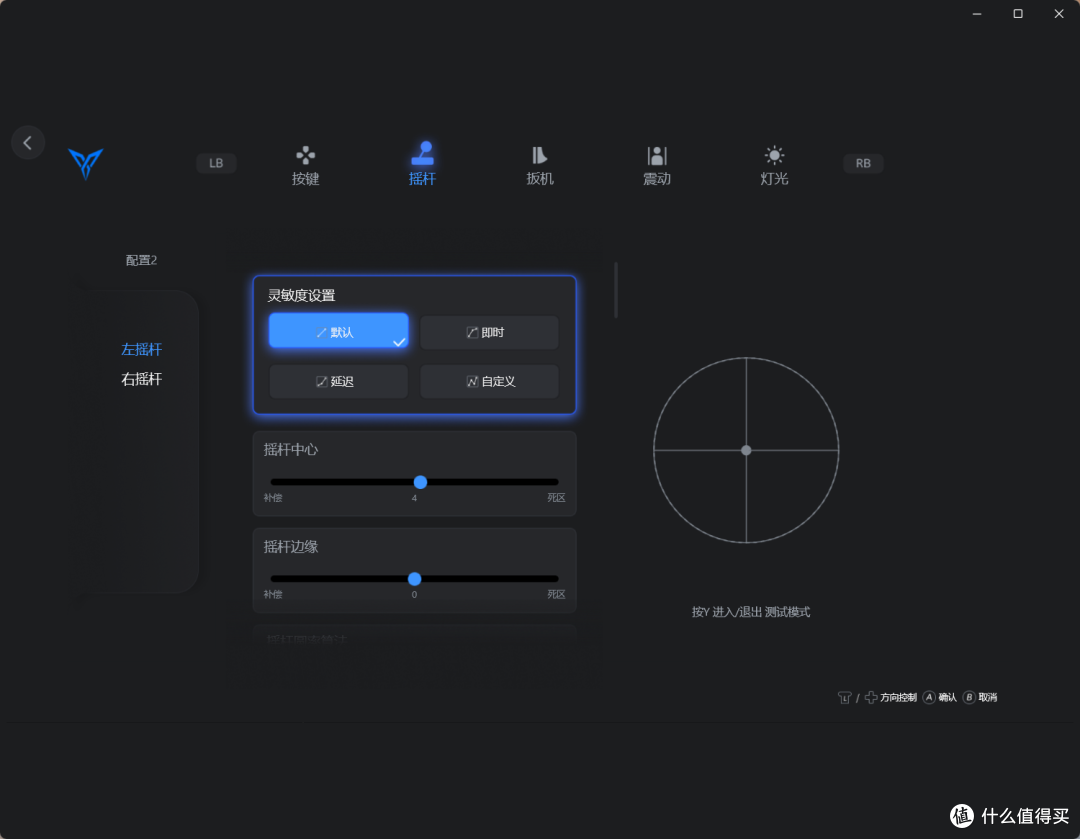The image size is (1080, 839).
Task: Select 右摇杆 in the side panel
Action: [x=141, y=379]
